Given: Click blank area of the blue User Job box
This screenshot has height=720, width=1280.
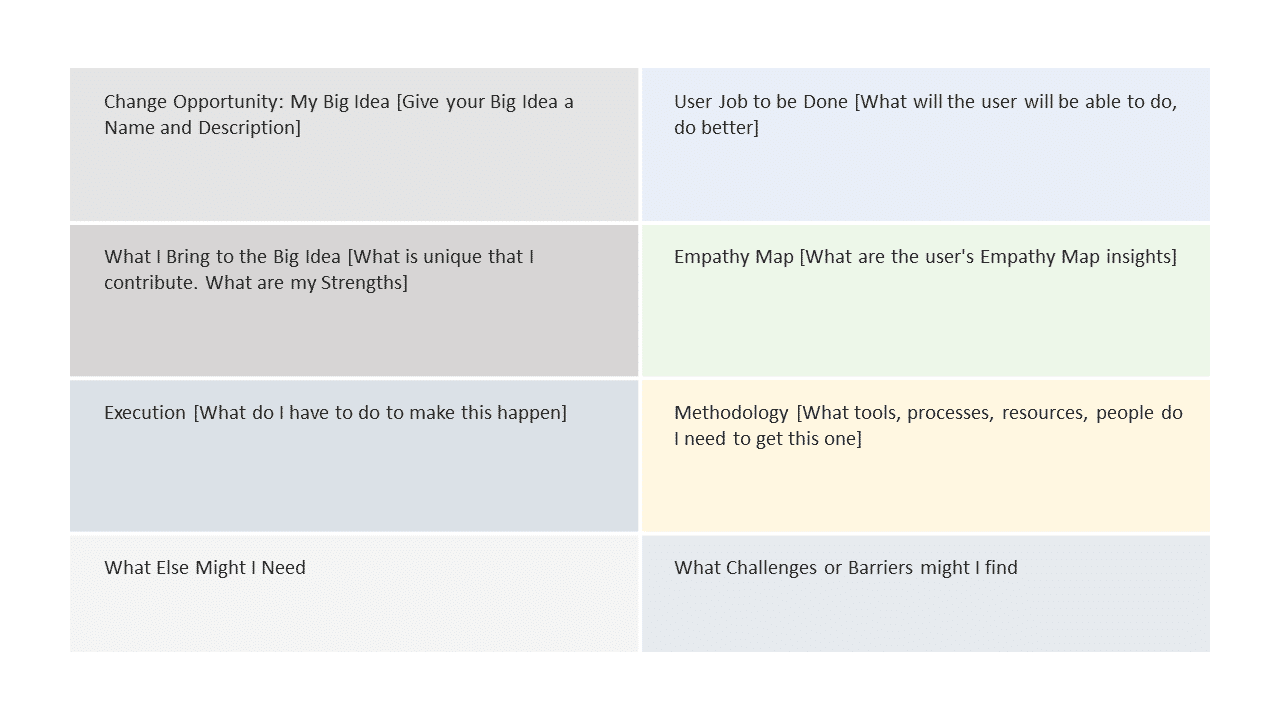Looking at the screenshot, I should tap(925, 180).
